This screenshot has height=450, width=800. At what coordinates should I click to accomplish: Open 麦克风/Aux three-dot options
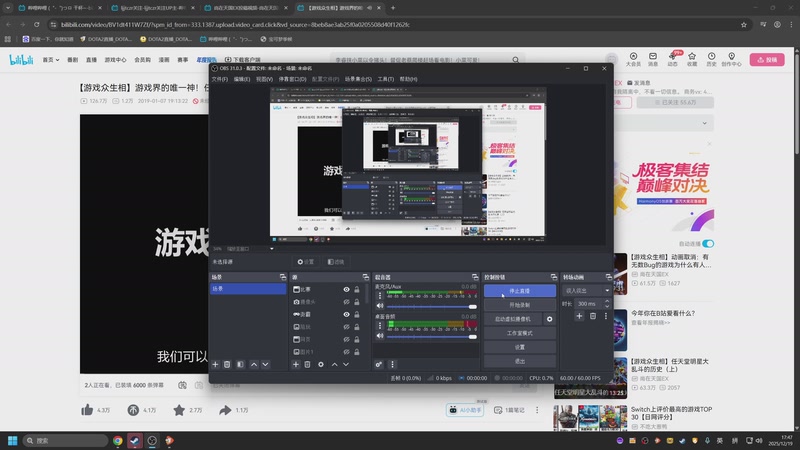tap(380, 295)
